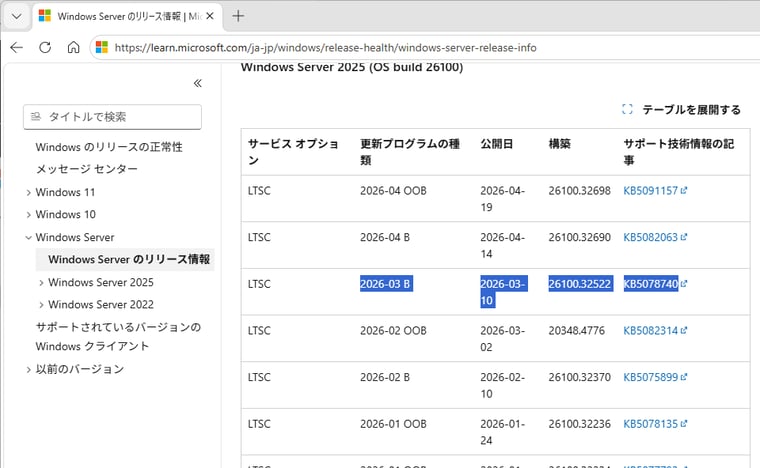Expand the Windows Server 2022 subnode
760x468 pixels.
click(x=41, y=305)
